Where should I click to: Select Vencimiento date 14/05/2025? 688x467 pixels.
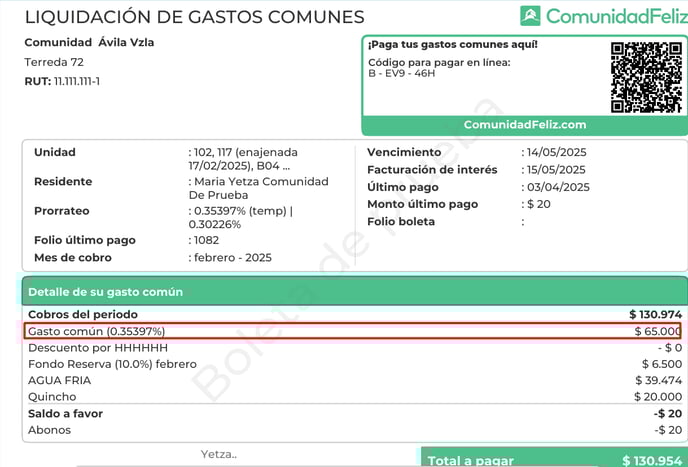click(556, 153)
